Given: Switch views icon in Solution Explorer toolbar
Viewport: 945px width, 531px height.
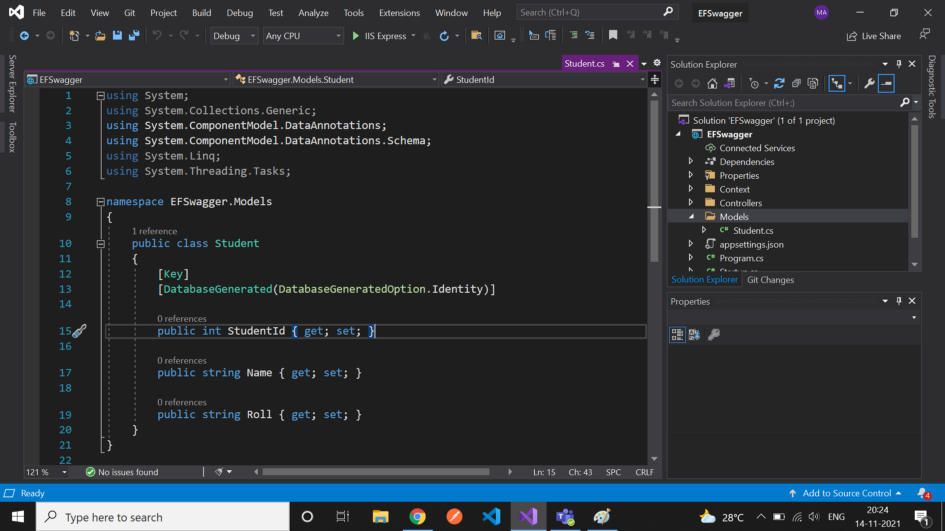Looking at the screenshot, I should point(729,84).
